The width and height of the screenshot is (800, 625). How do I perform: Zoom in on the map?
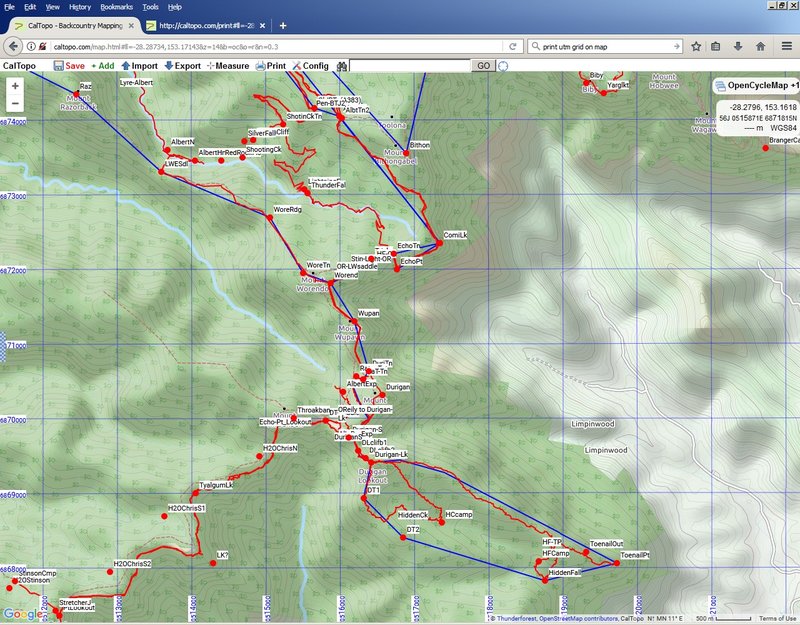click(x=15, y=86)
